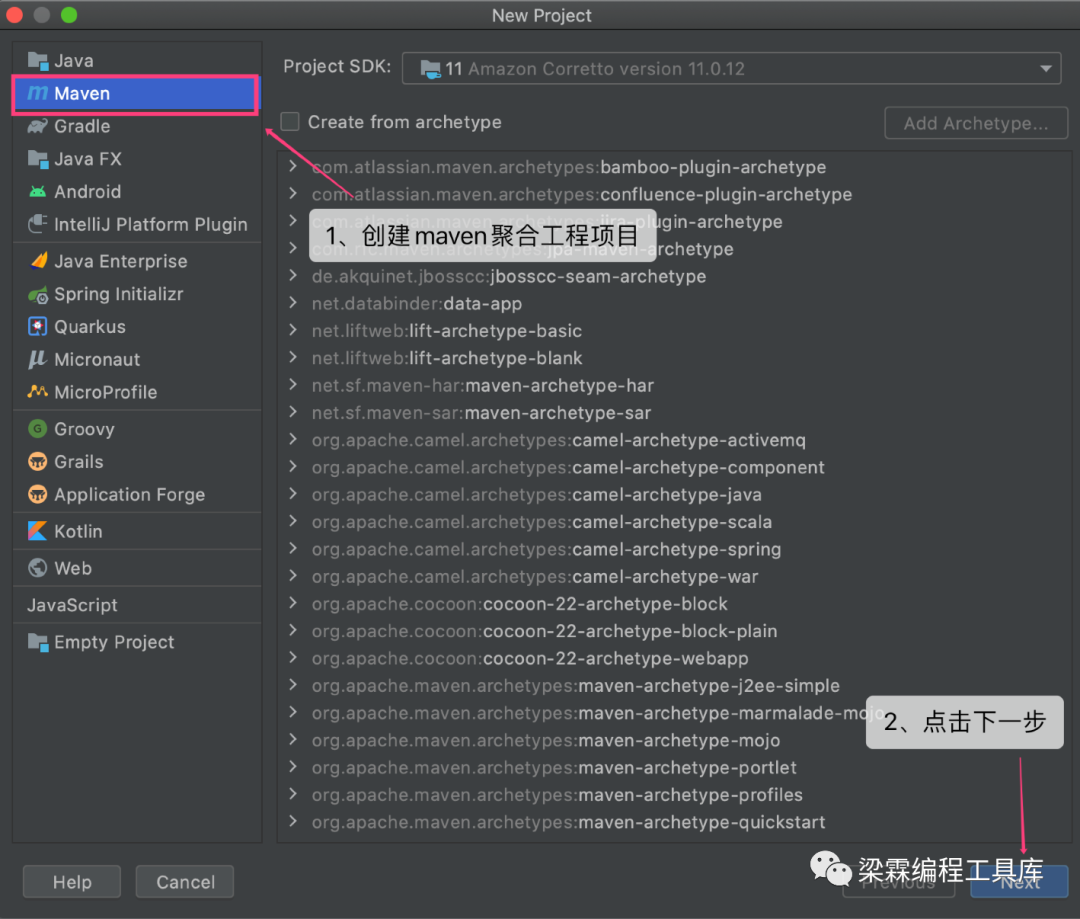1080x919 pixels.
Task: Expand cocoon-22-archetype-webapp node
Action: [293, 657]
